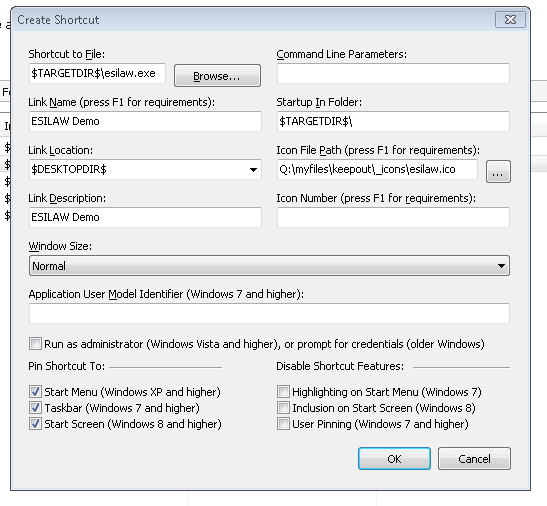Enable Highlighting on Start Menu disable option
547x506 pixels.
click(x=283, y=392)
